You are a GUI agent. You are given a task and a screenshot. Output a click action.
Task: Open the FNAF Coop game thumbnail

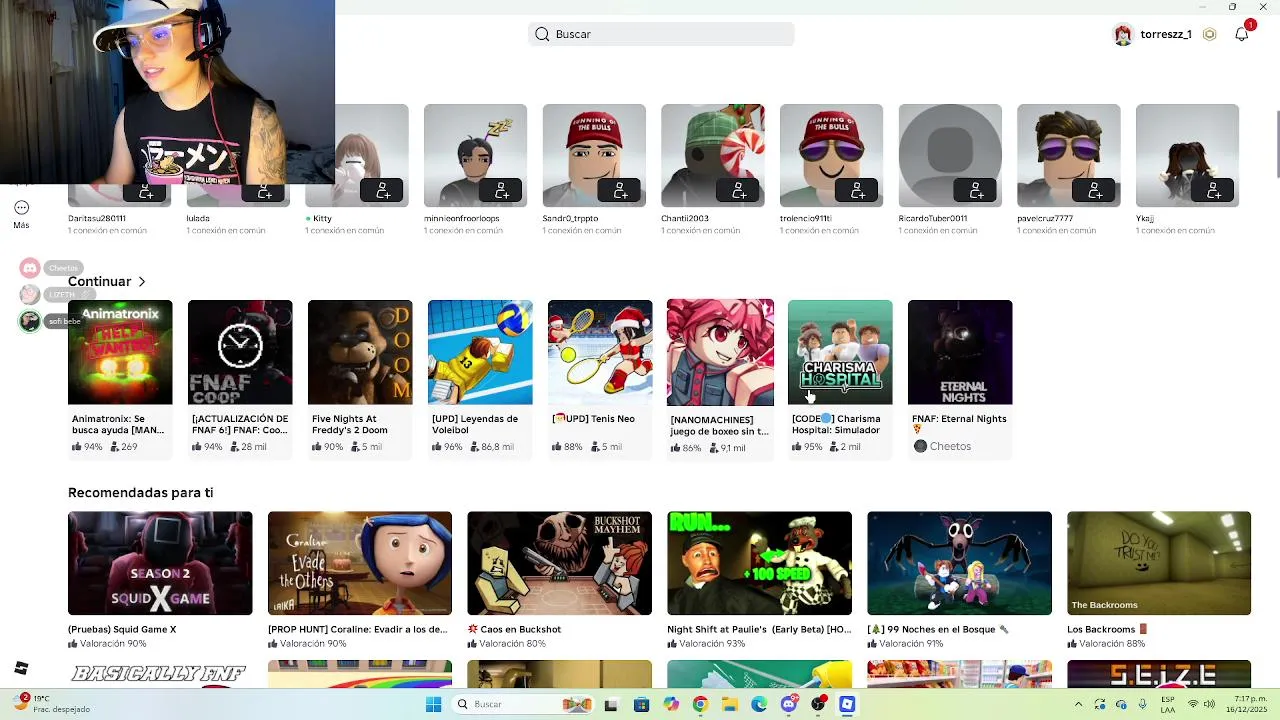click(240, 352)
